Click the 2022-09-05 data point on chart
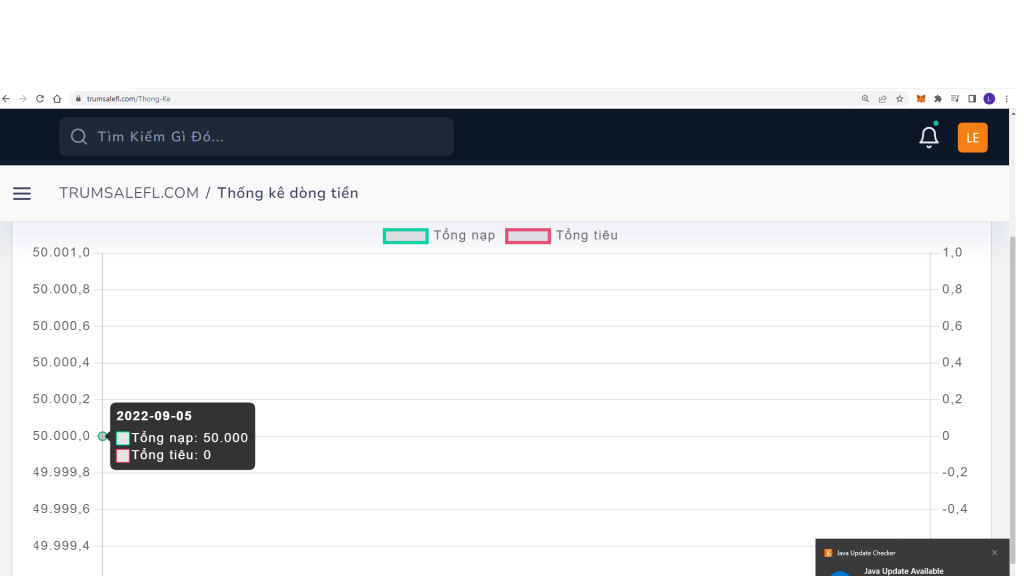 (x=102, y=436)
